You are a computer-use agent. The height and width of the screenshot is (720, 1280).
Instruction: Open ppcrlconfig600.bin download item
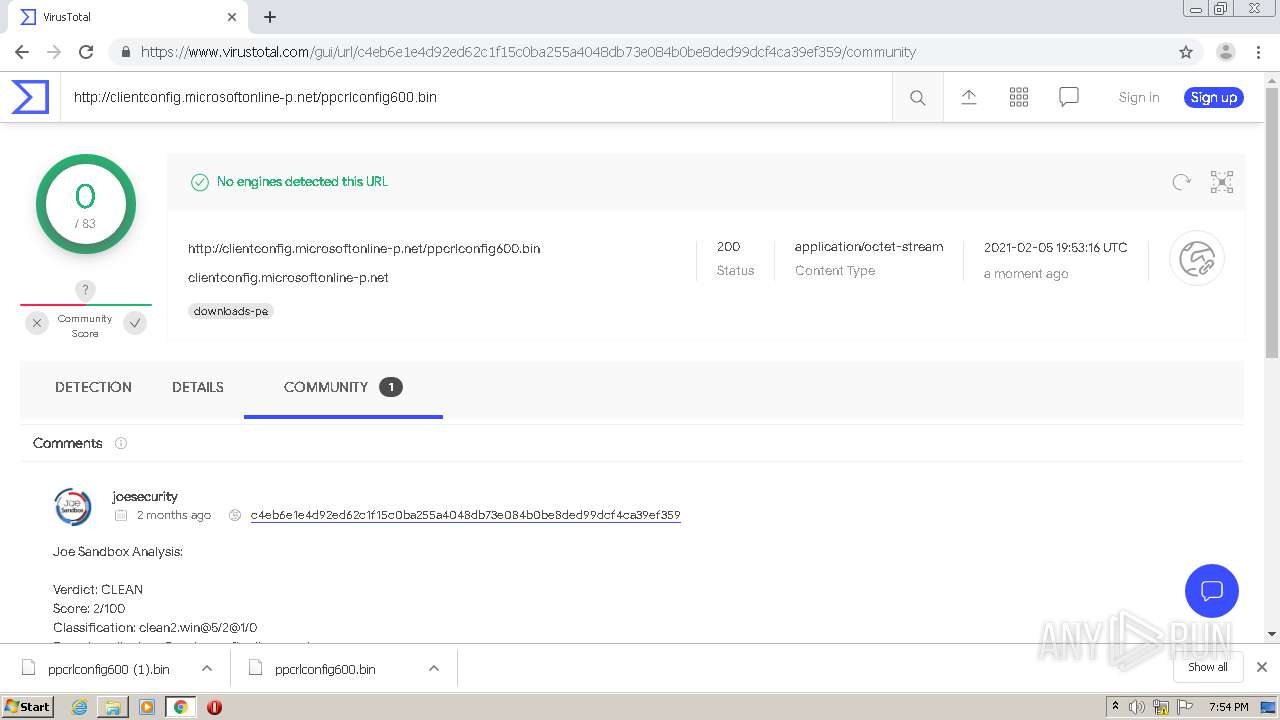click(x=326, y=669)
